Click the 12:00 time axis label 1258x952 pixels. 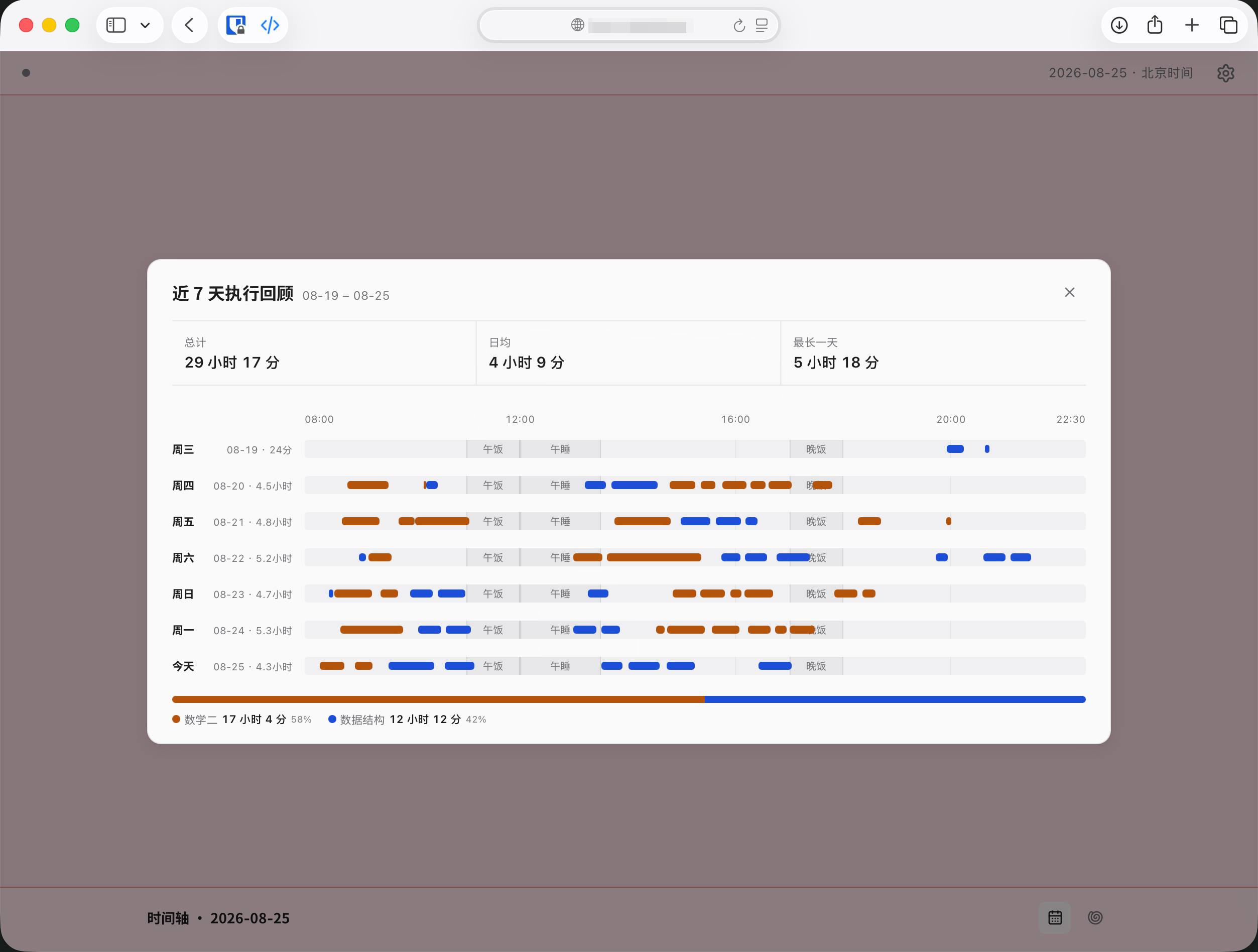[520, 419]
